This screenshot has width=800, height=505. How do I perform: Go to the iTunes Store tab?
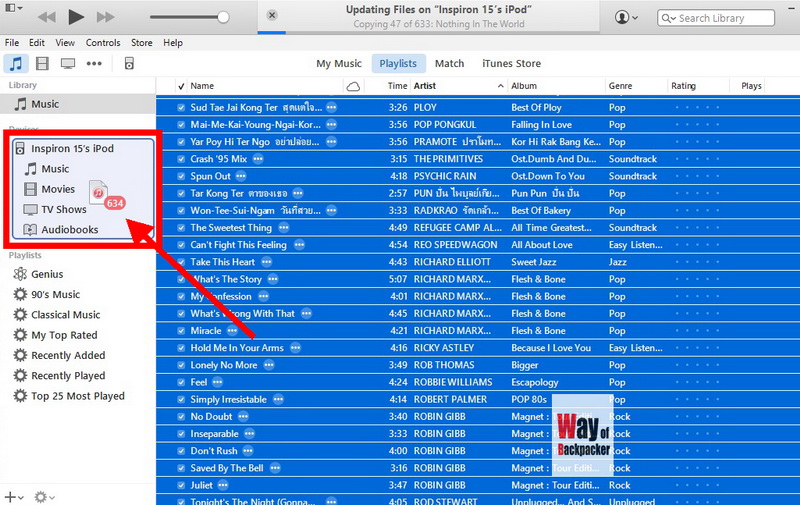(x=511, y=64)
